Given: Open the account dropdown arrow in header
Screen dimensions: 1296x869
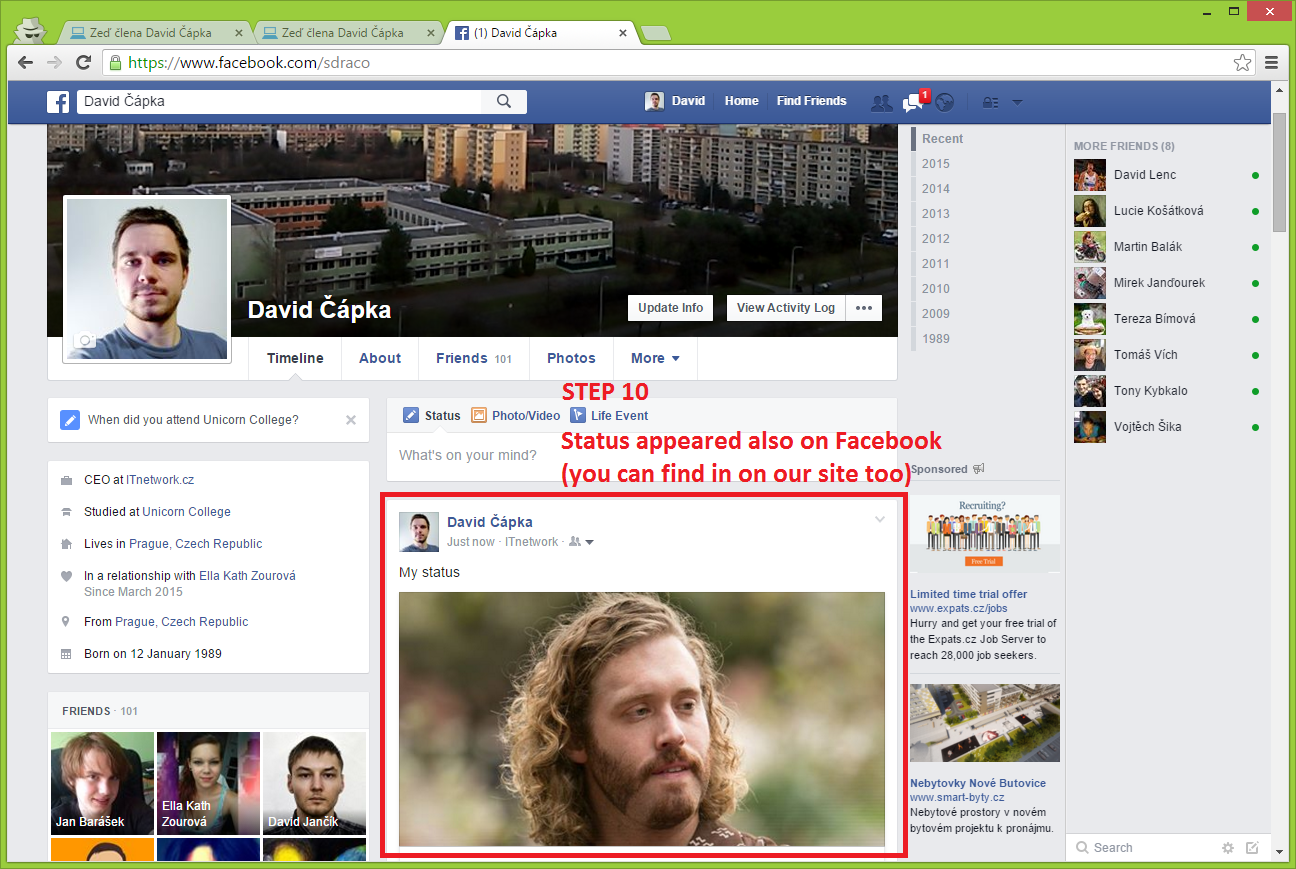Looking at the screenshot, I should [1017, 102].
